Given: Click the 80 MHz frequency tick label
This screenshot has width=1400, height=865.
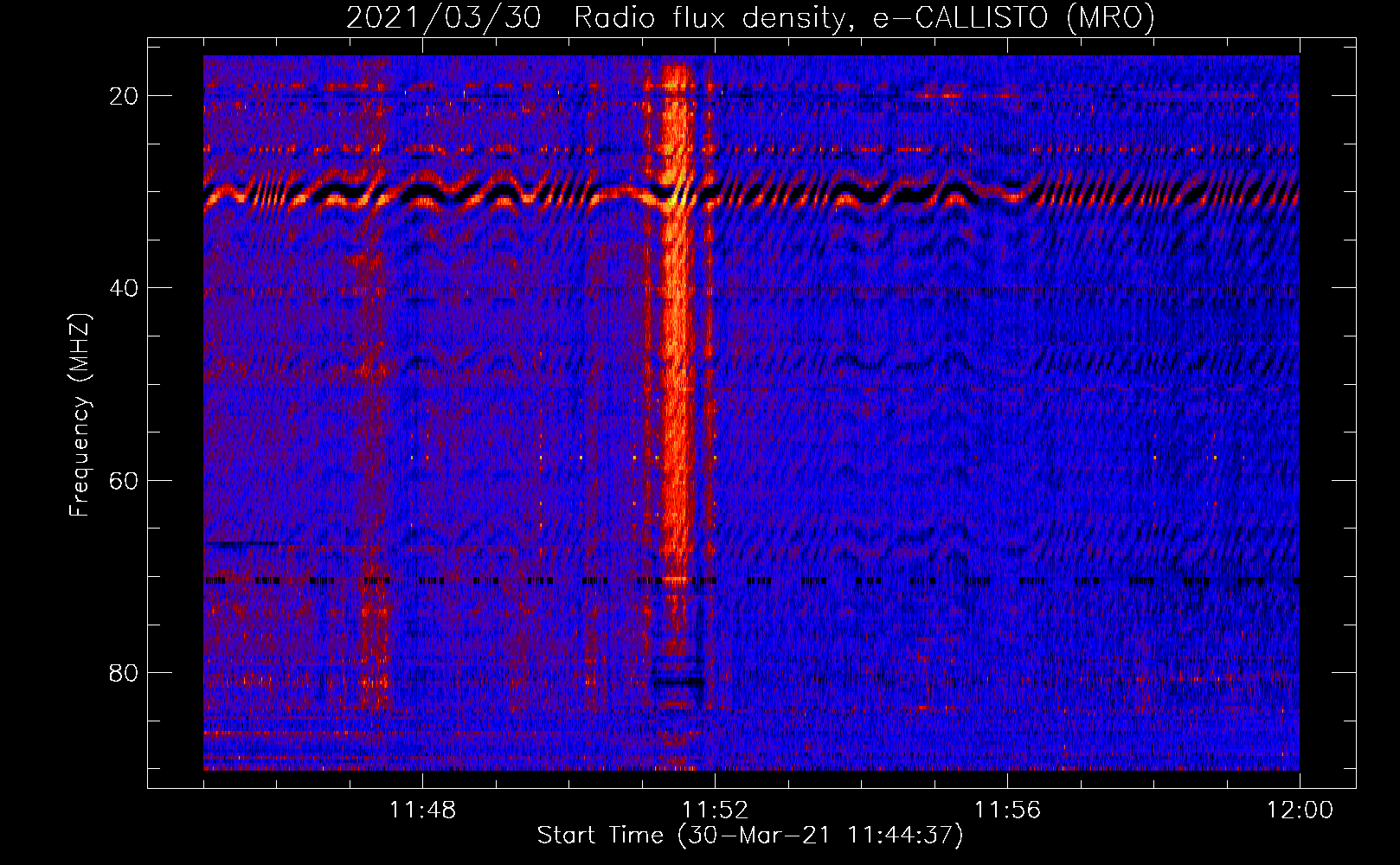Looking at the screenshot, I should (x=124, y=672).
